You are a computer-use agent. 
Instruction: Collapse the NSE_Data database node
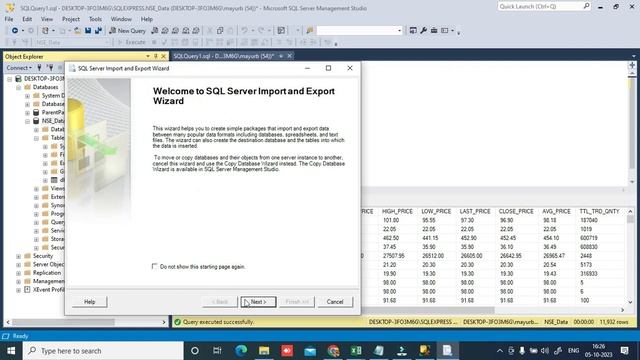click(28, 121)
